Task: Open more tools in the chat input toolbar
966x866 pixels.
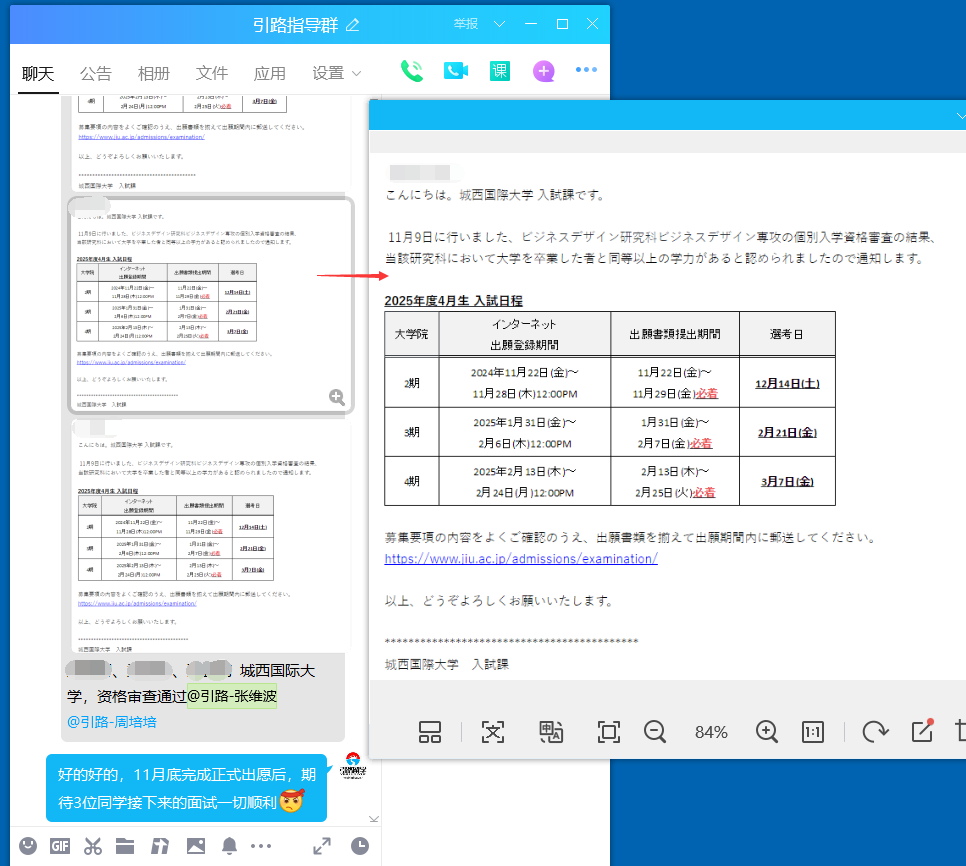Action: point(261,846)
